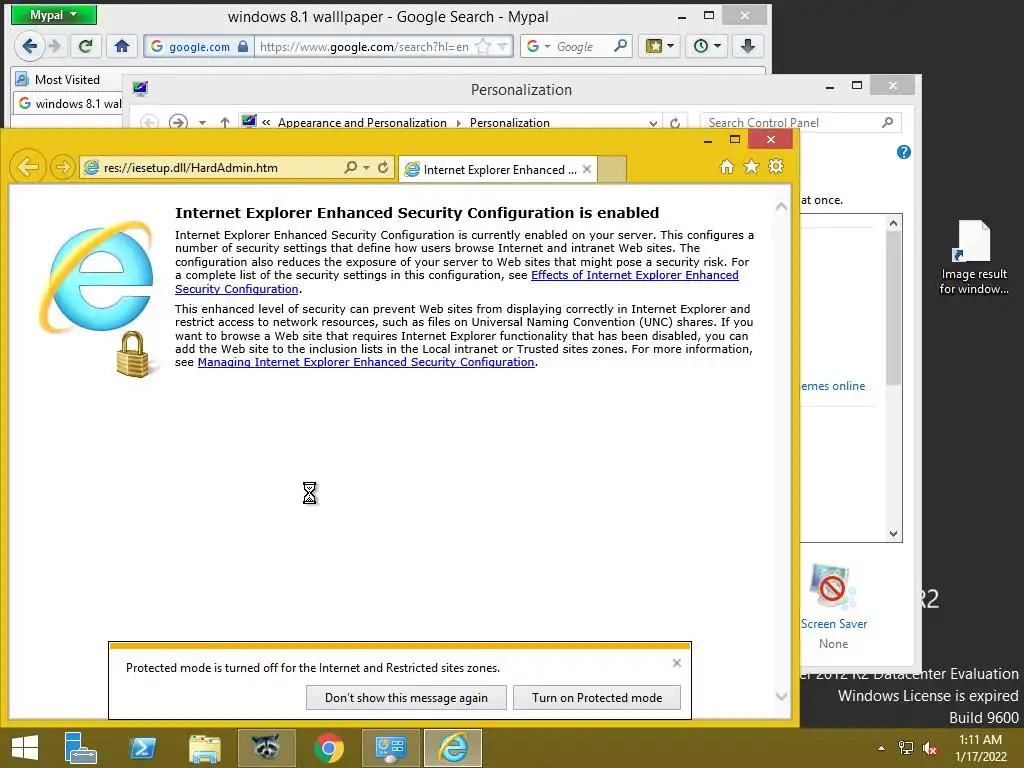
Task: Open Effects of Internet Explorer Enhanced link
Action: click(x=634, y=275)
